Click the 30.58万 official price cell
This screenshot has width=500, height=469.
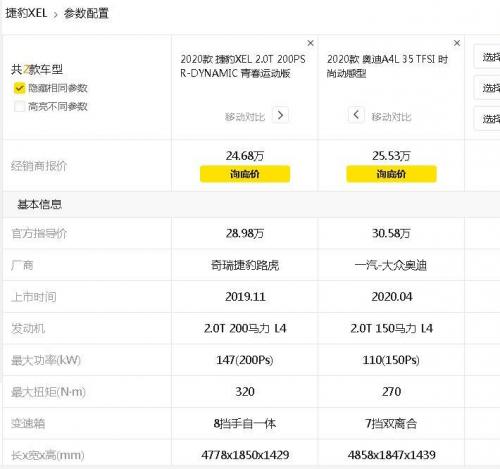[x=391, y=233]
